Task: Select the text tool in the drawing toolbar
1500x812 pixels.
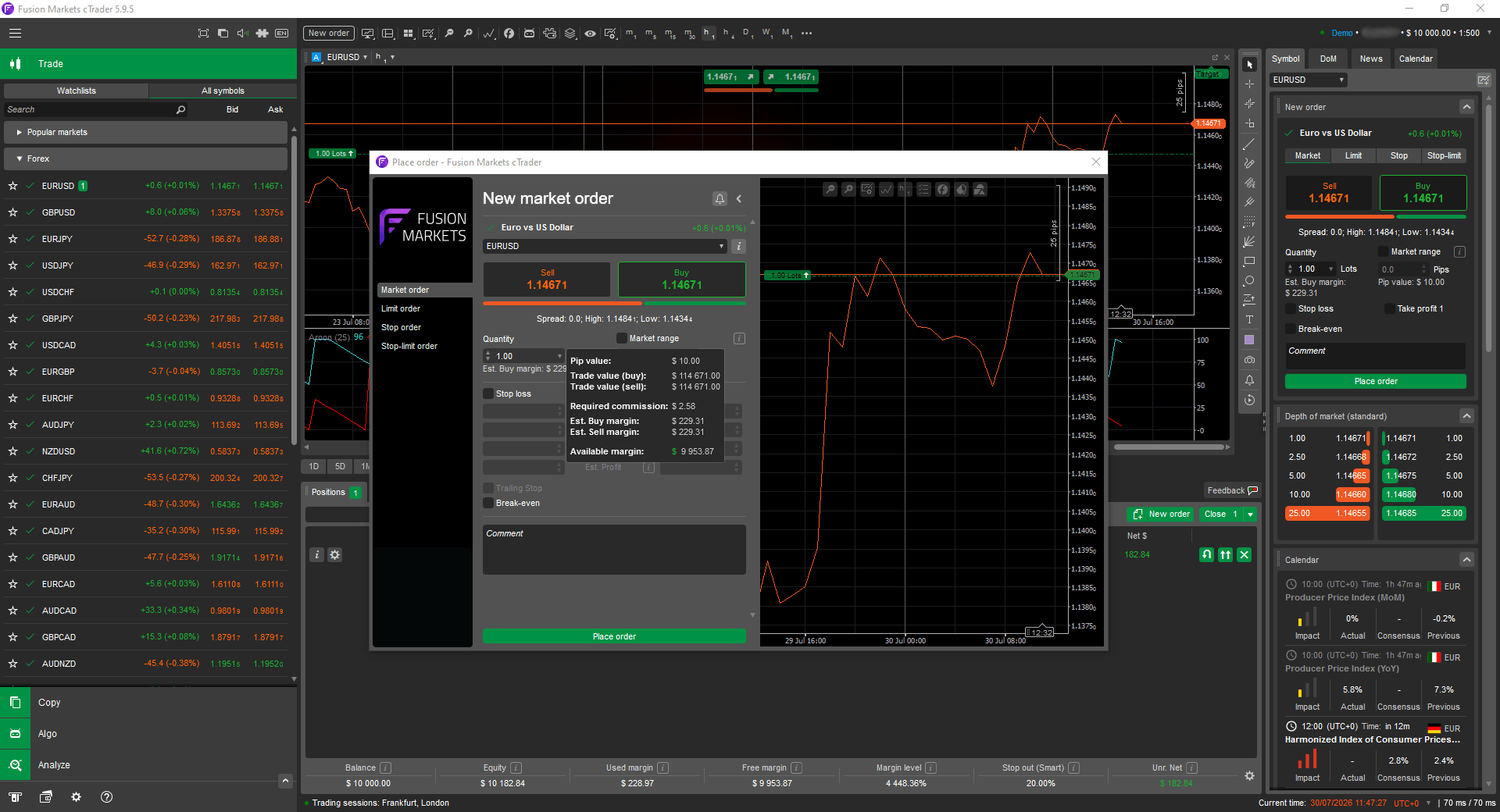Action: [1249, 319]
